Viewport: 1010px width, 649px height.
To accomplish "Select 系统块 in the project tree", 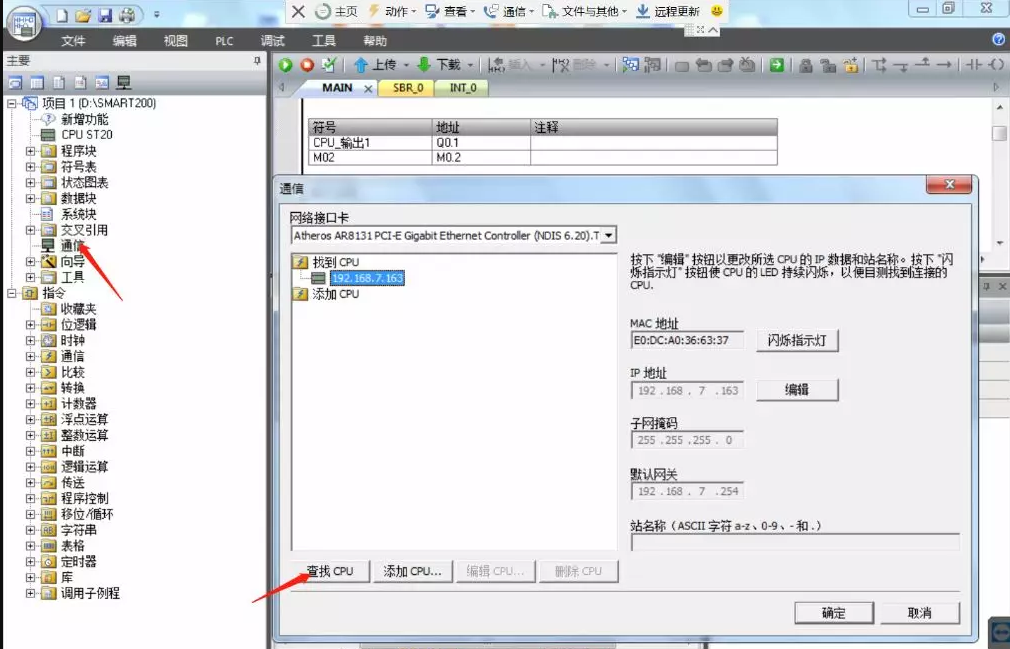I will click(x=79, y=214).
